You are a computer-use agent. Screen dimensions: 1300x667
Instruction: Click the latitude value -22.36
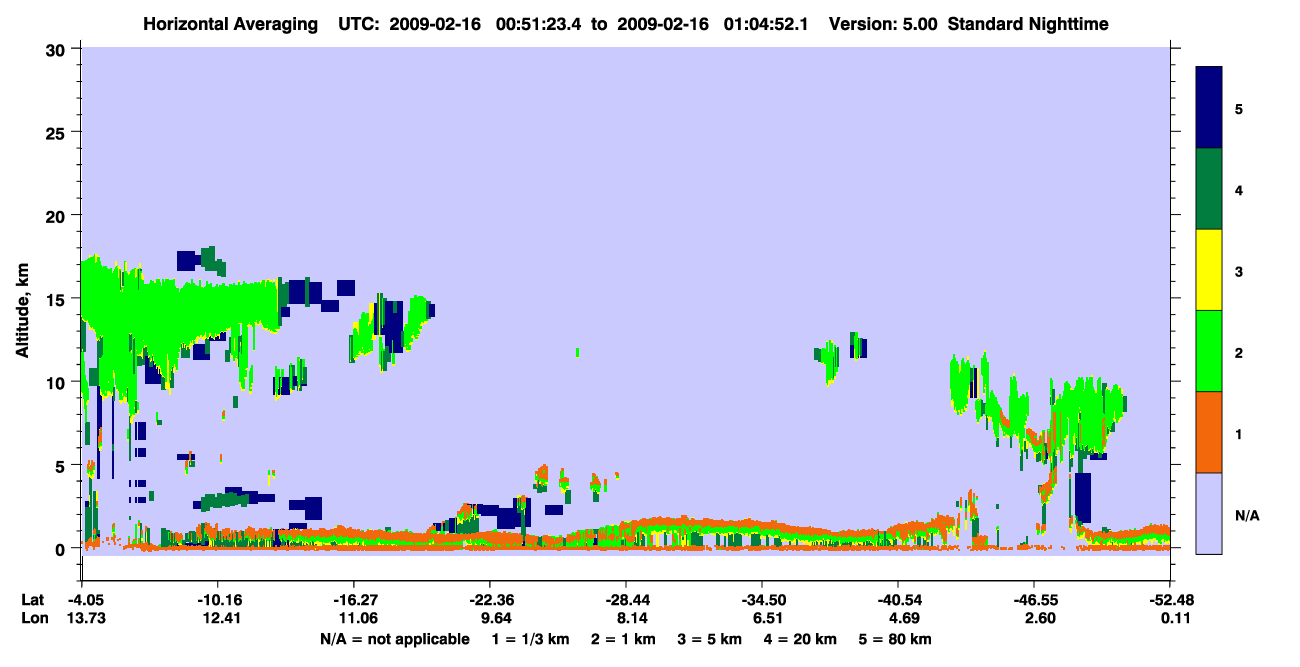coord(489,600)
